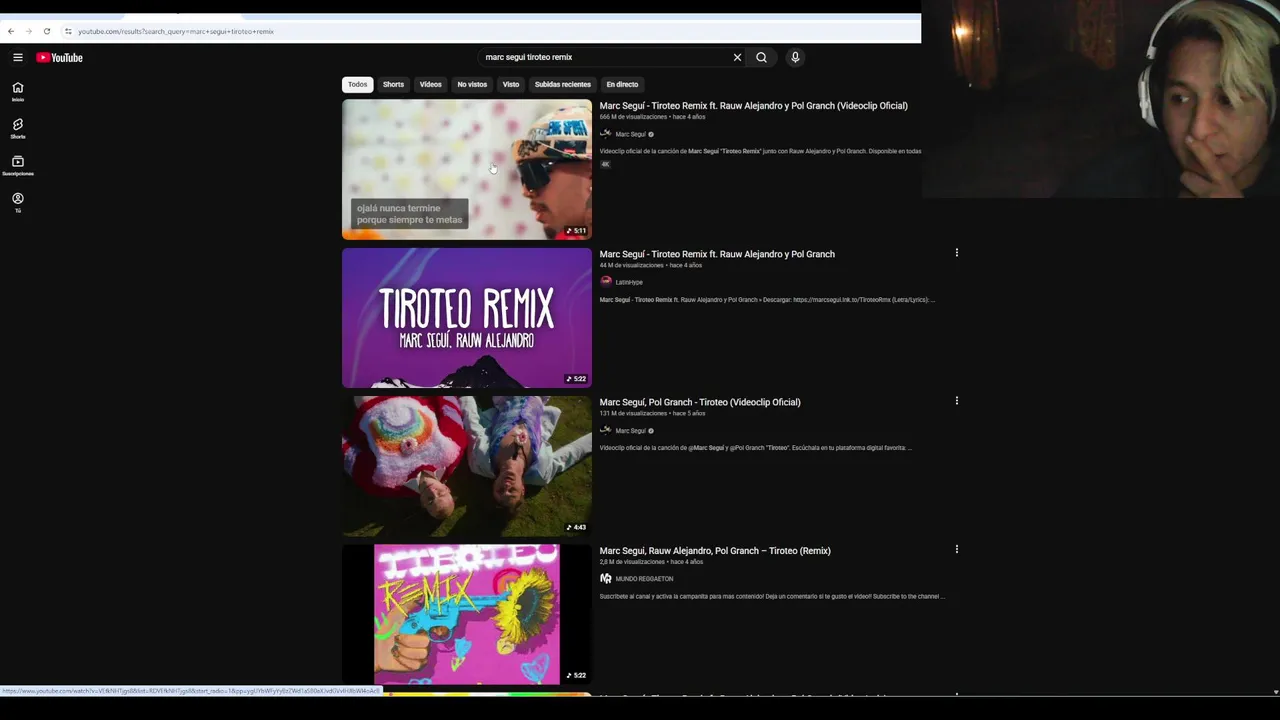This screenshot has width=1280, height=720.
Task: Select the Todos filter chip
Action: (x=357, y=84)
